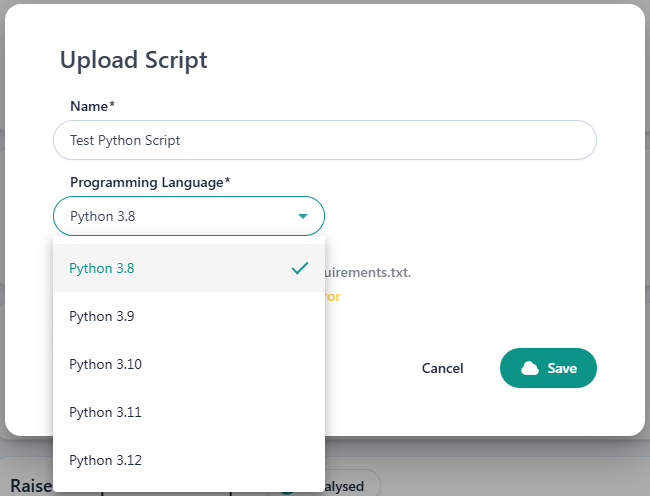The width and height of the screenshot is (650, 496).
Task: Click the checkmark next to Python 3.8
Action: coord(299,268)
